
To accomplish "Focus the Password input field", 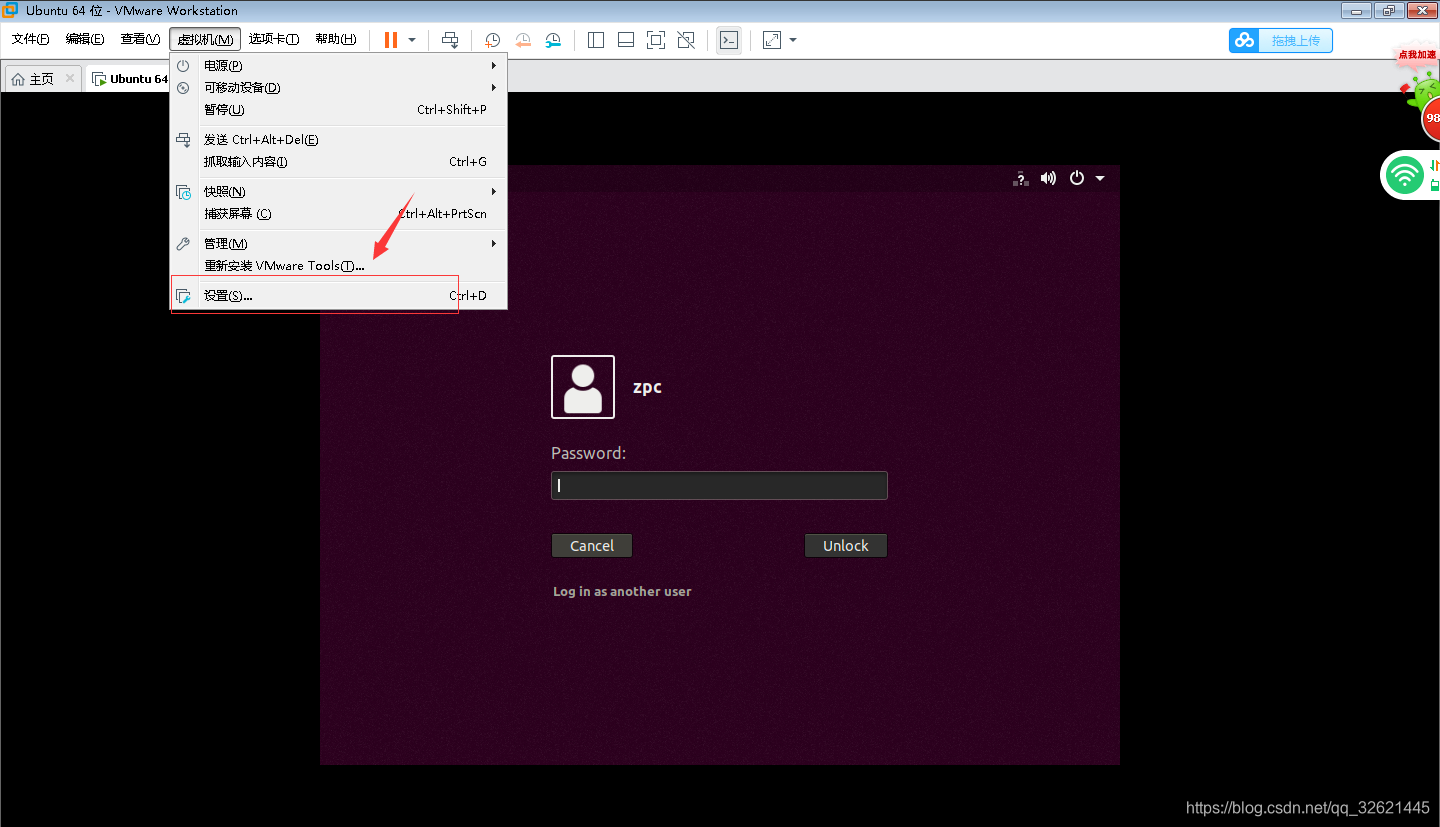I will (x=719, y=486).
